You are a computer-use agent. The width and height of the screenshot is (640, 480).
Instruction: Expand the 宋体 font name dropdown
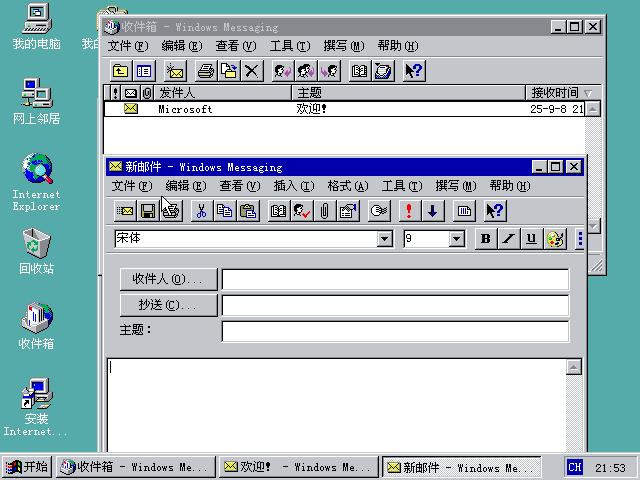click(384, 239)
